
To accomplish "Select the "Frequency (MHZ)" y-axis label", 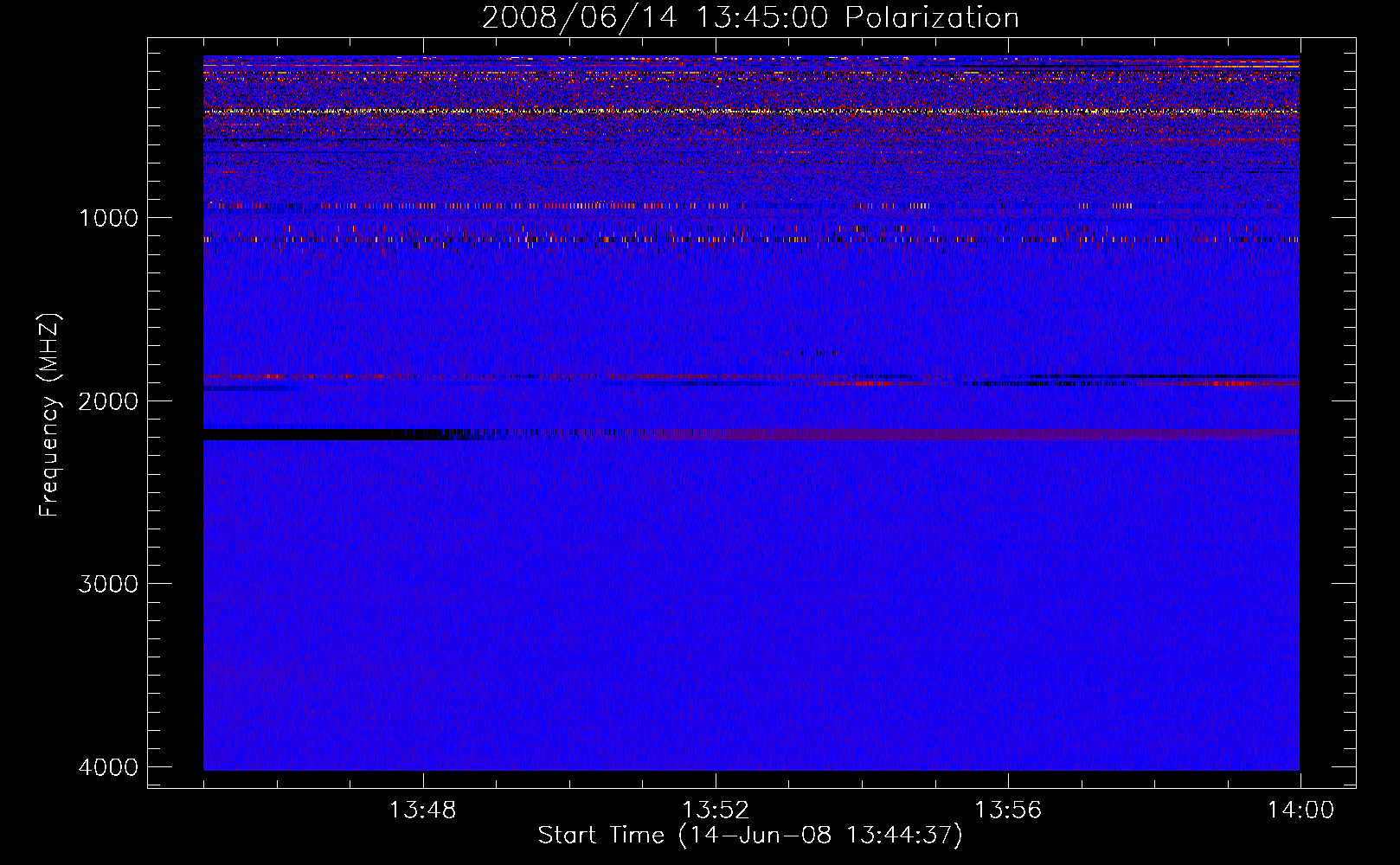I will click(49, 414).
